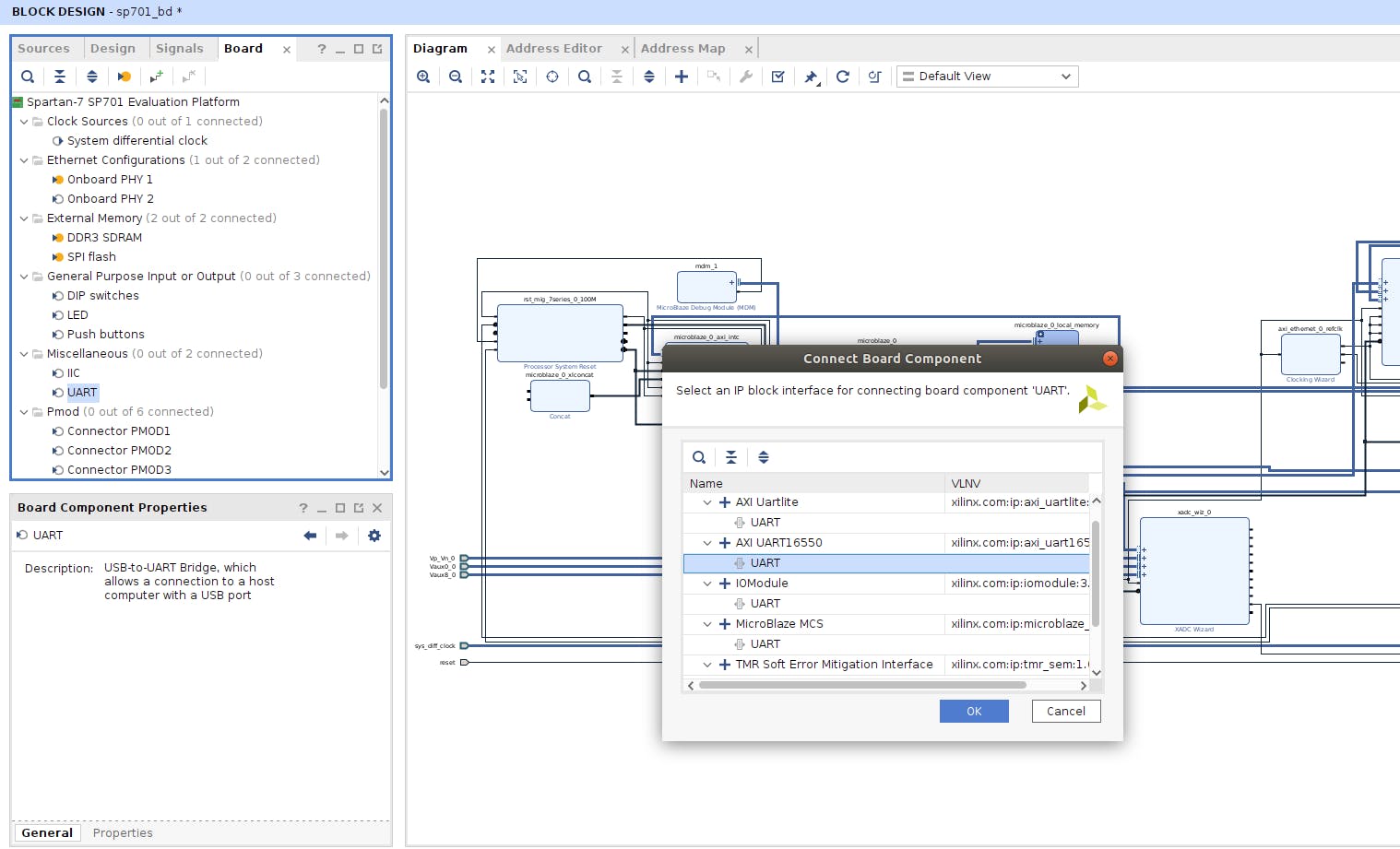The height and width of the screenshot is (849, 1400).
Task: Select UART under MicroBlaze MCS
Action: pos(765,644)
